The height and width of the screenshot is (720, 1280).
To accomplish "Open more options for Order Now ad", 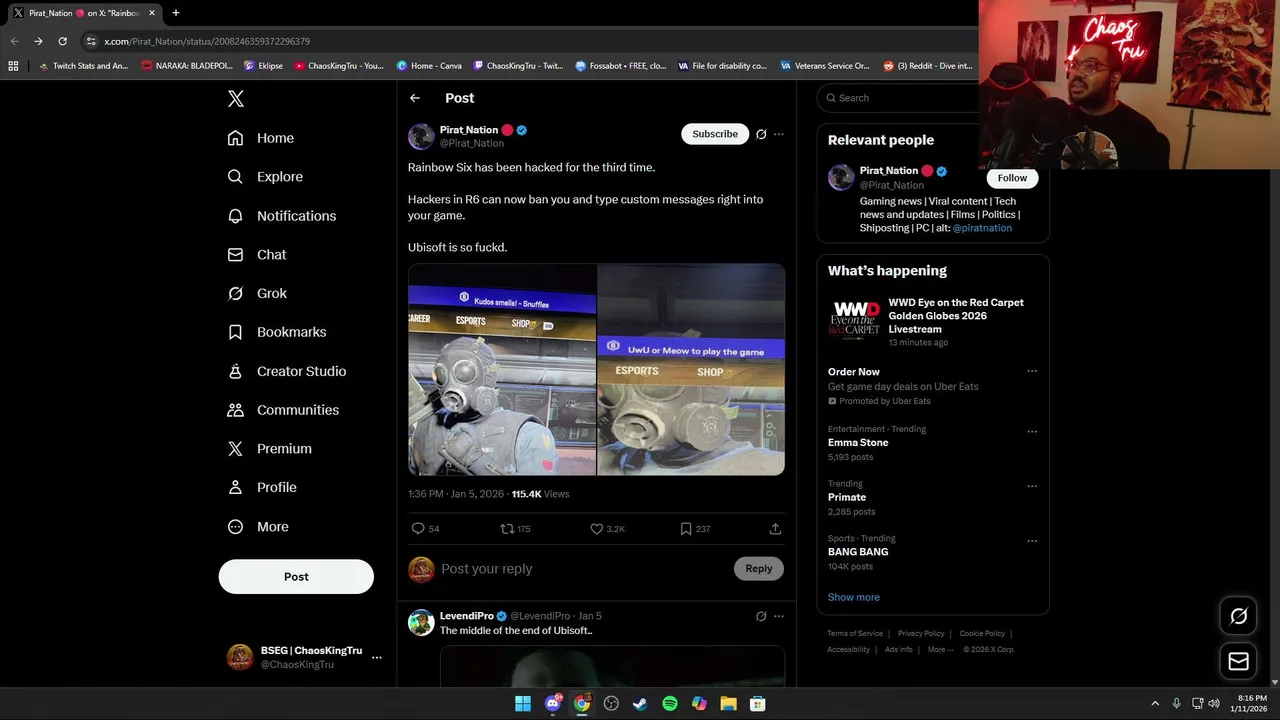I will click(1032, 372).
